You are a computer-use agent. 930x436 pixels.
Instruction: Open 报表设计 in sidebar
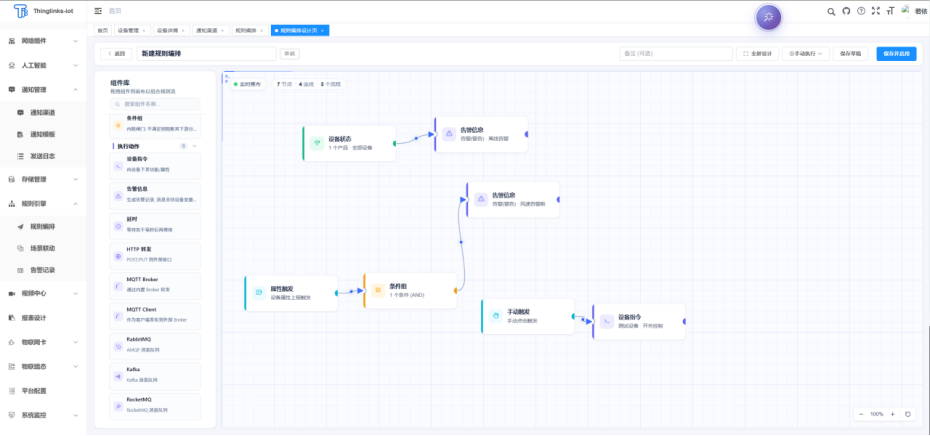coord(43,318)
